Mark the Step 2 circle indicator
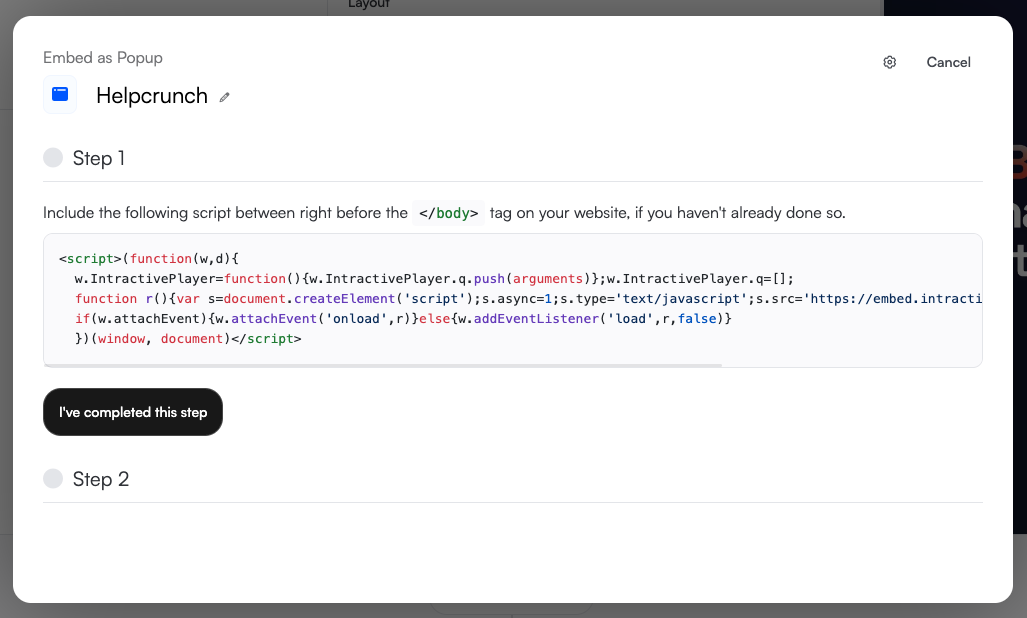The image size is (1027, 618). (53, 479)
